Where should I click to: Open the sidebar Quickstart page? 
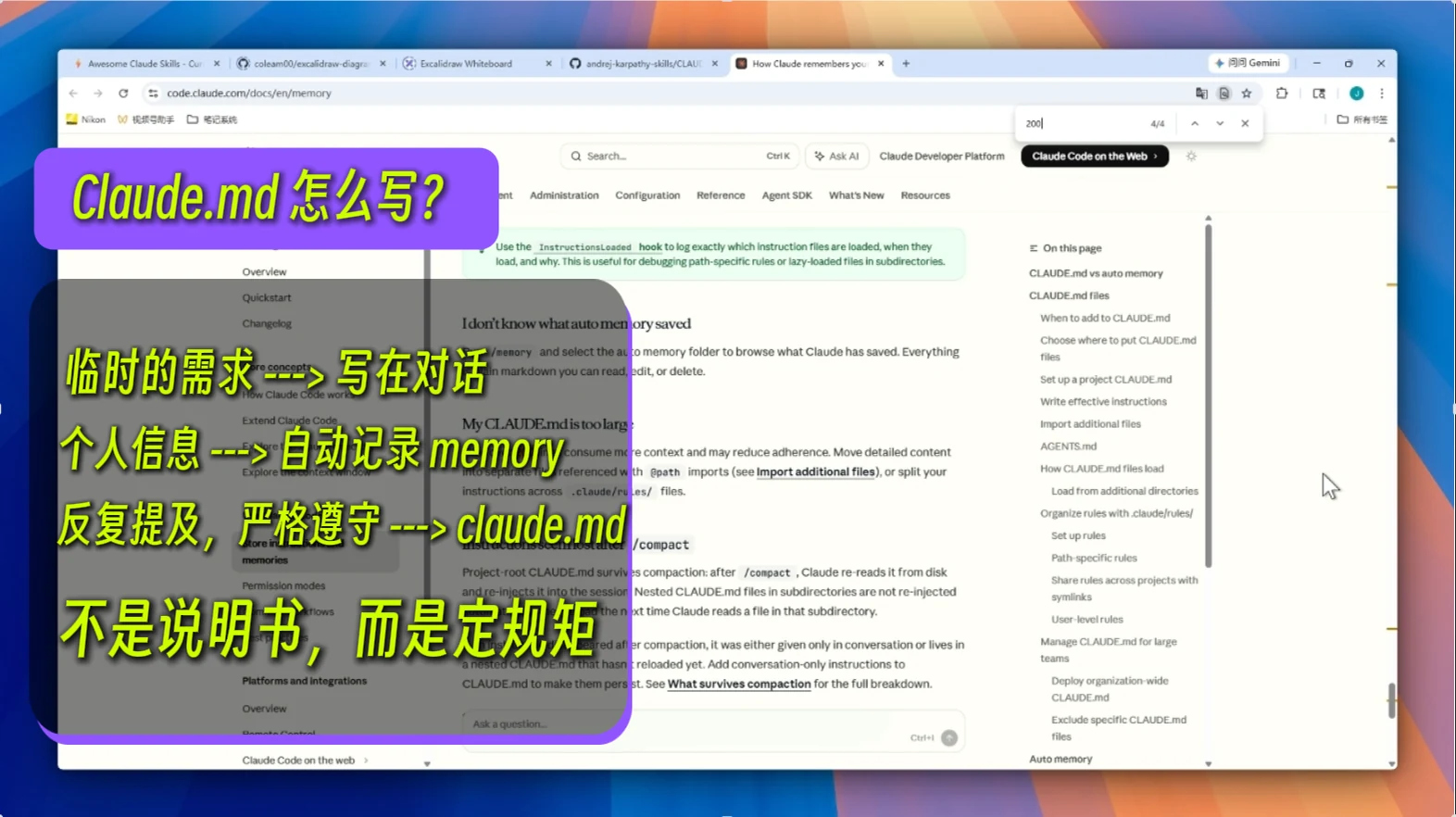[267, 298]
